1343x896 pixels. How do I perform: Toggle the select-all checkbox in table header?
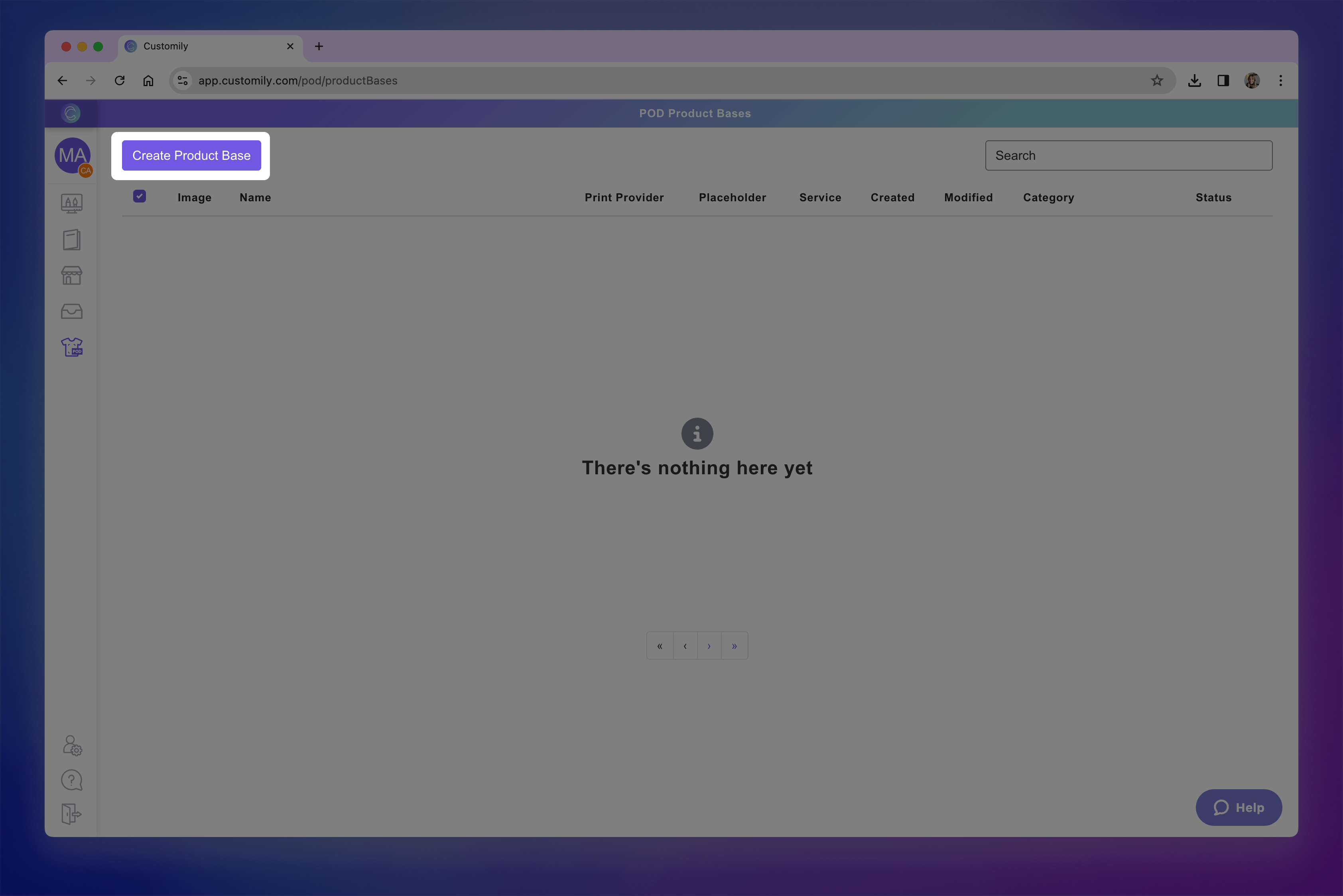[x=140, y=196]
